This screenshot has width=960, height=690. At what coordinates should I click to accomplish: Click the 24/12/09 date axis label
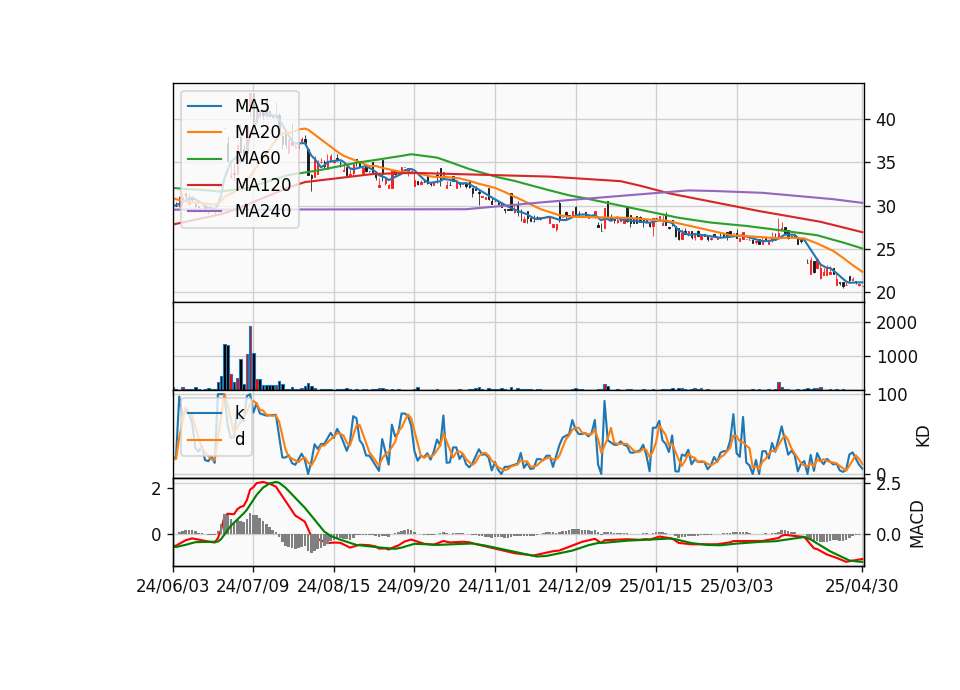[x=575, y=586]
